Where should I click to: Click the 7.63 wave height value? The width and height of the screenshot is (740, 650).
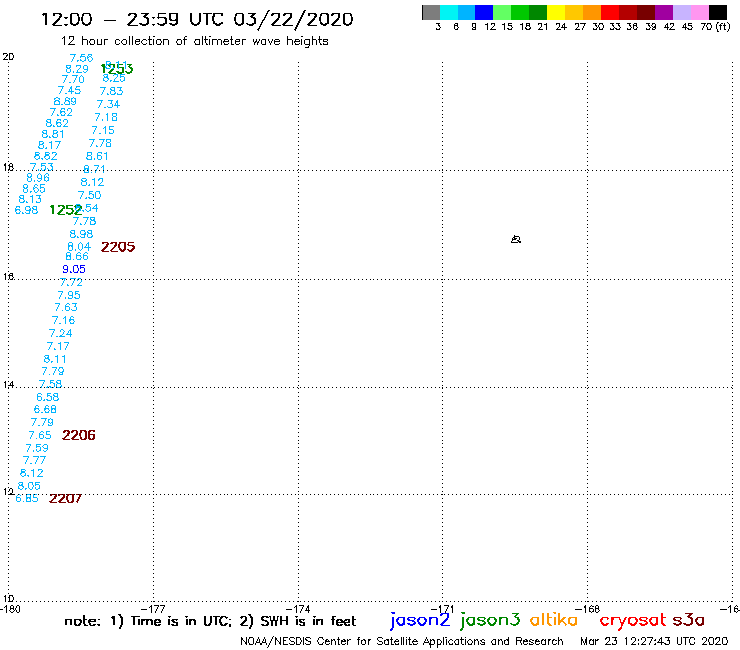66,307
